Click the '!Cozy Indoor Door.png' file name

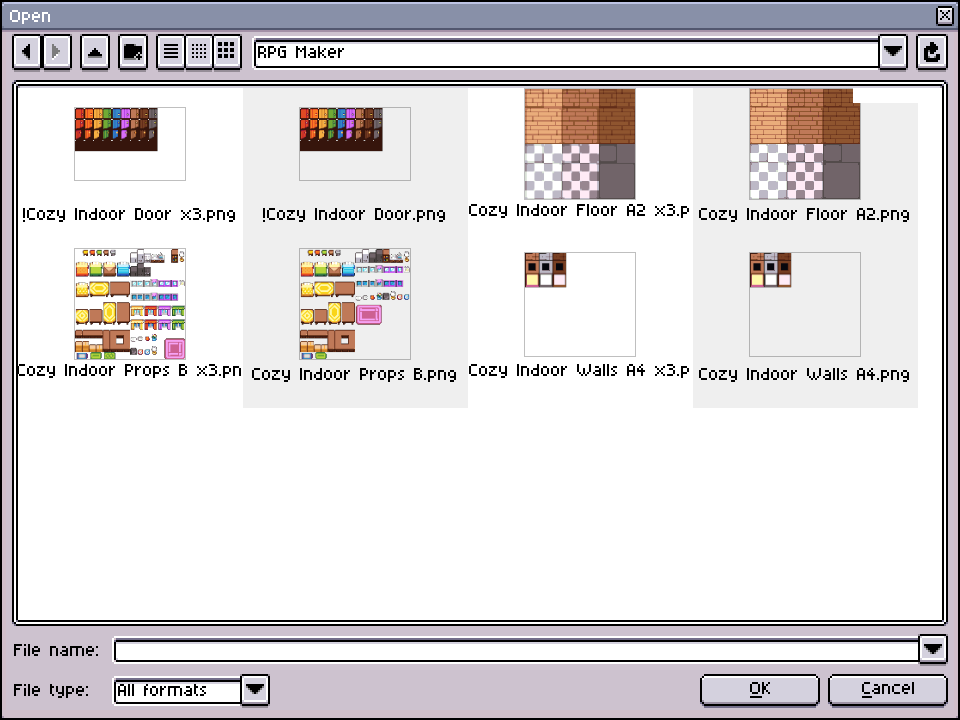[354, 214]
